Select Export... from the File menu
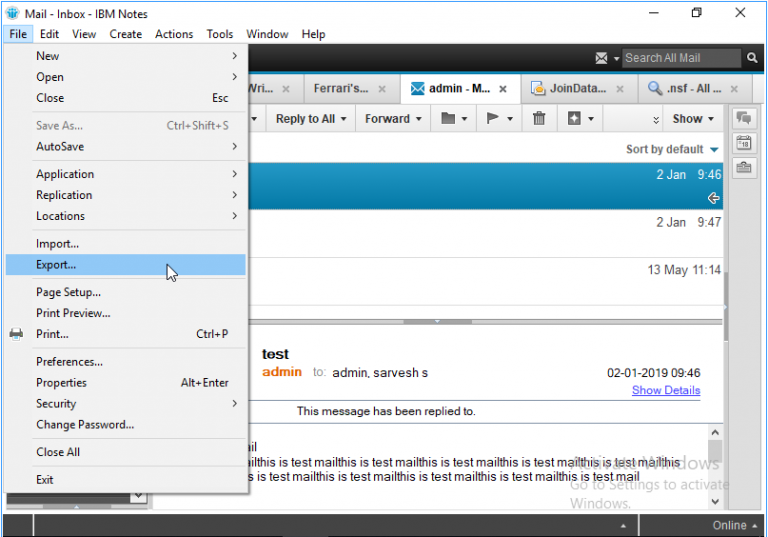The width and height of the screenshot is (768, 537). [x=56, y=265]
